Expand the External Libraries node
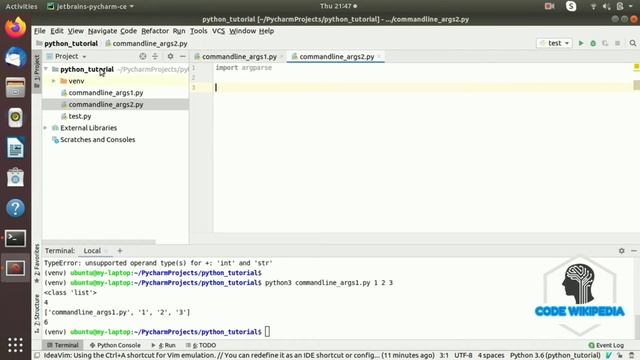This screenshot has width=640, height=360. [x=45, y=128]
